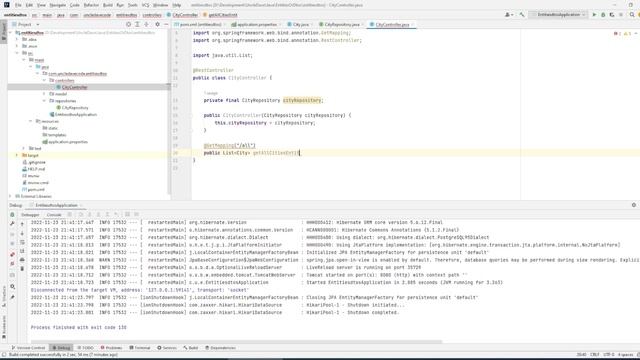This screenshot has height=360, width=640.
Task: Switch to CityRepository.java editor tab
Action: [341, 24]
